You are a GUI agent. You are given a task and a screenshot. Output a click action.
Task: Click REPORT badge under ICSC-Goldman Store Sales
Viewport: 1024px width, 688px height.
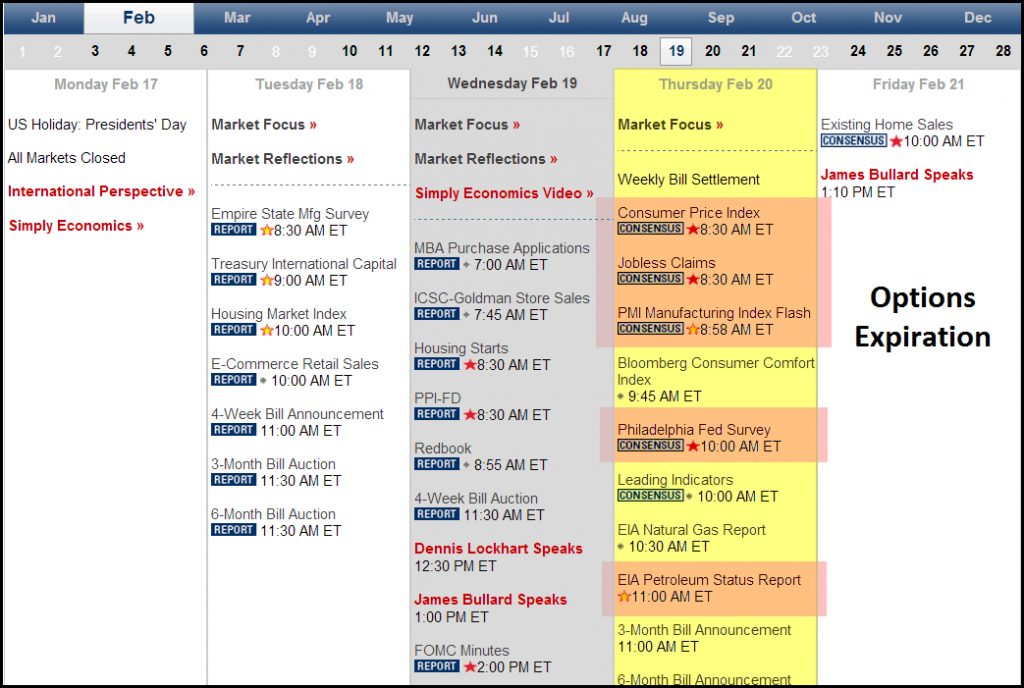pyautogui.click(x=437, y=314)
